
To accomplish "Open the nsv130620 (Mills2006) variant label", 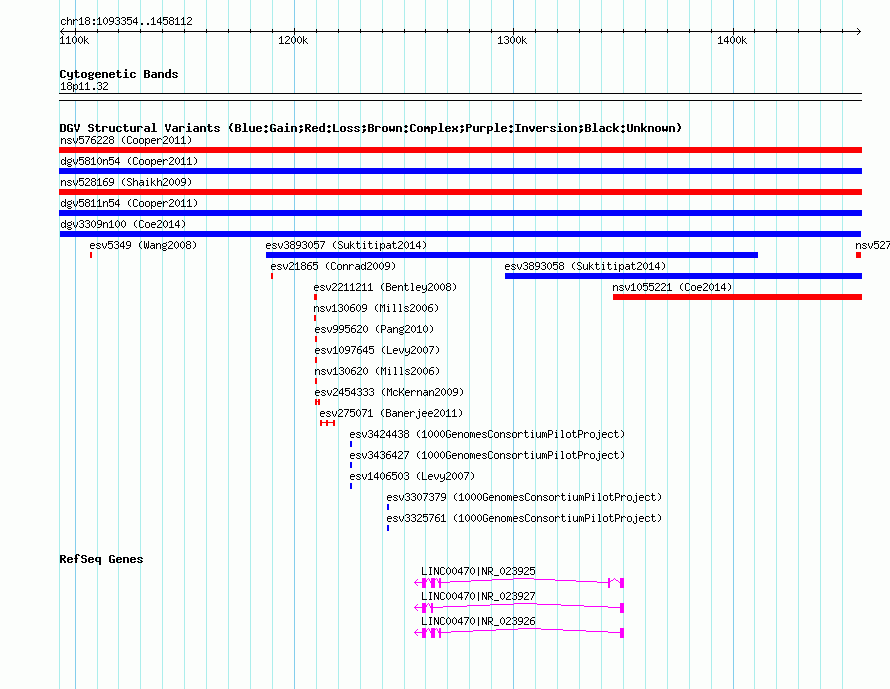I will point(377,371).
